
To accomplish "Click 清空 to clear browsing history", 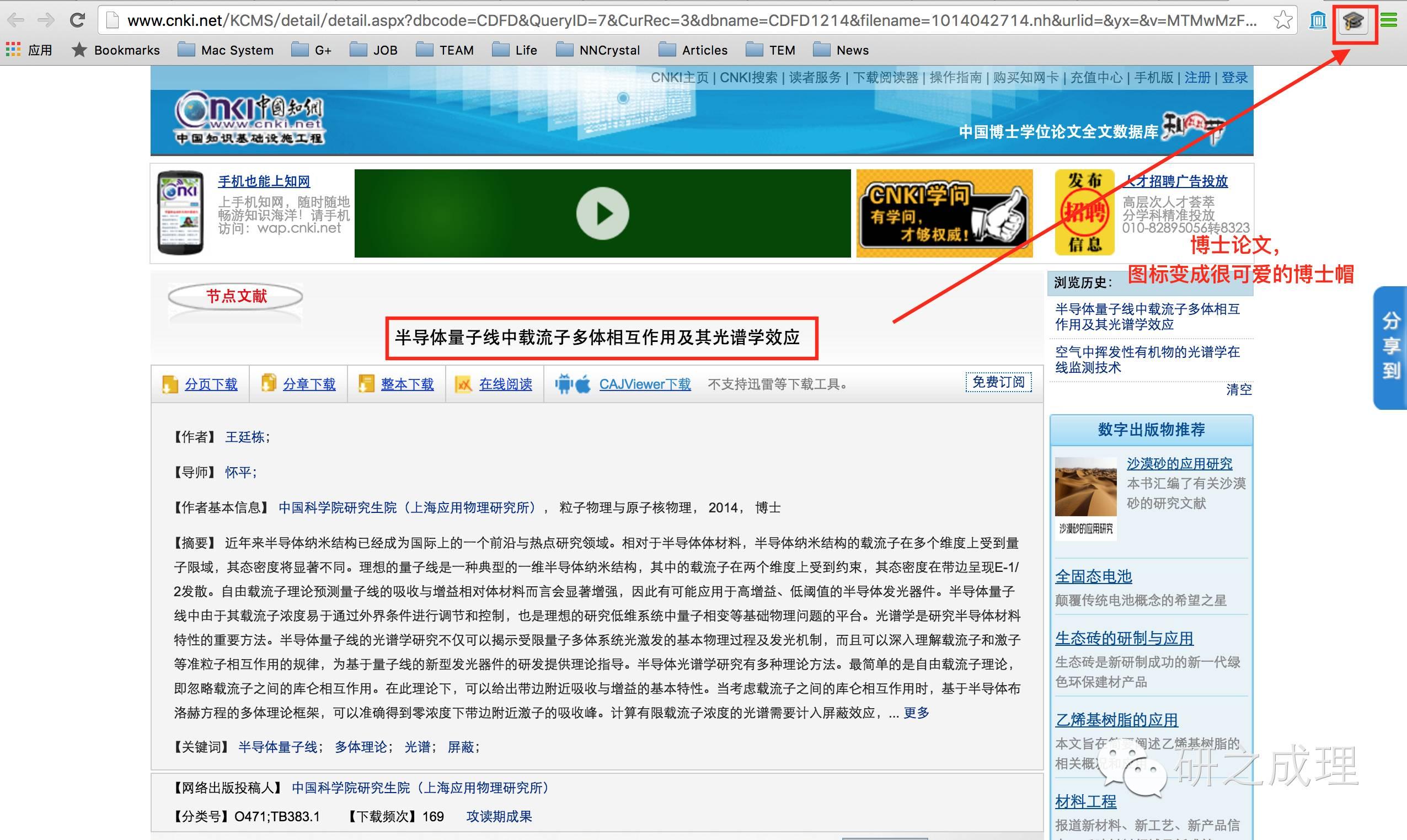I will [x=1238, y=389].
